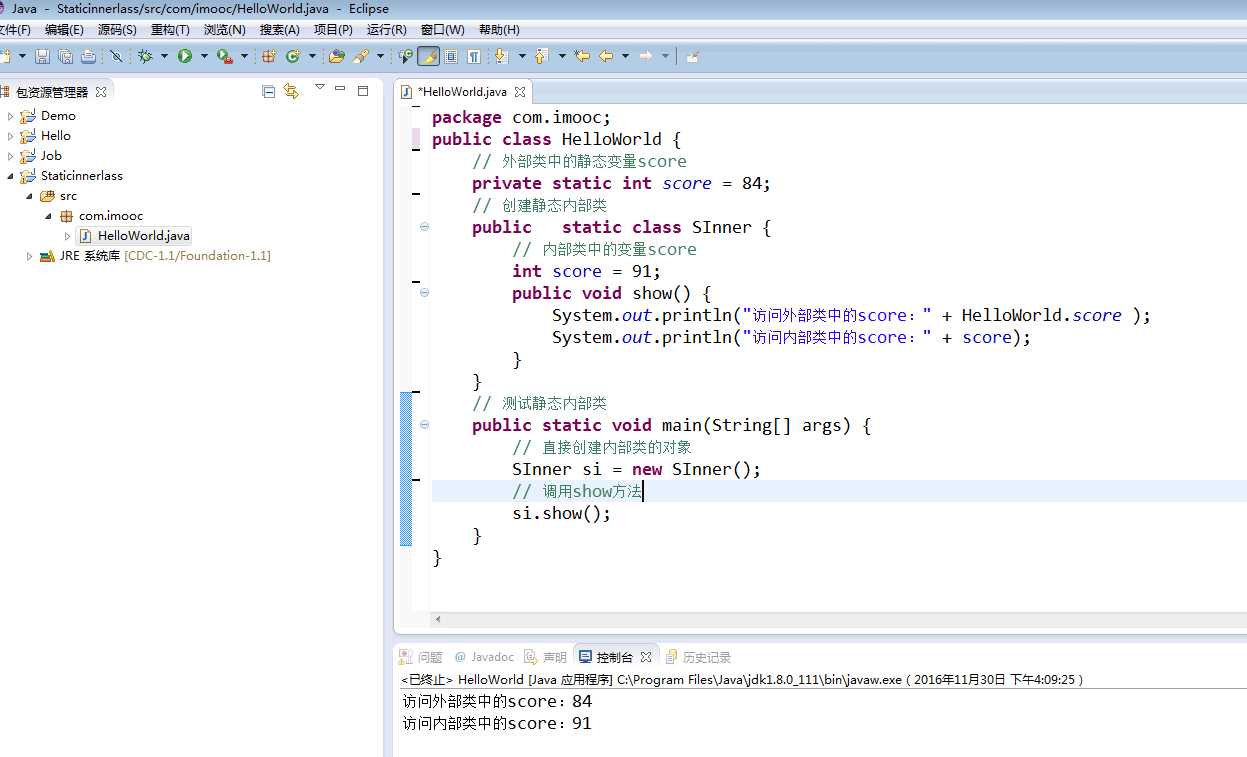The image size is (1247, 757).
Task: Minimize the Package Explorer panel
Action: [340, 90]
